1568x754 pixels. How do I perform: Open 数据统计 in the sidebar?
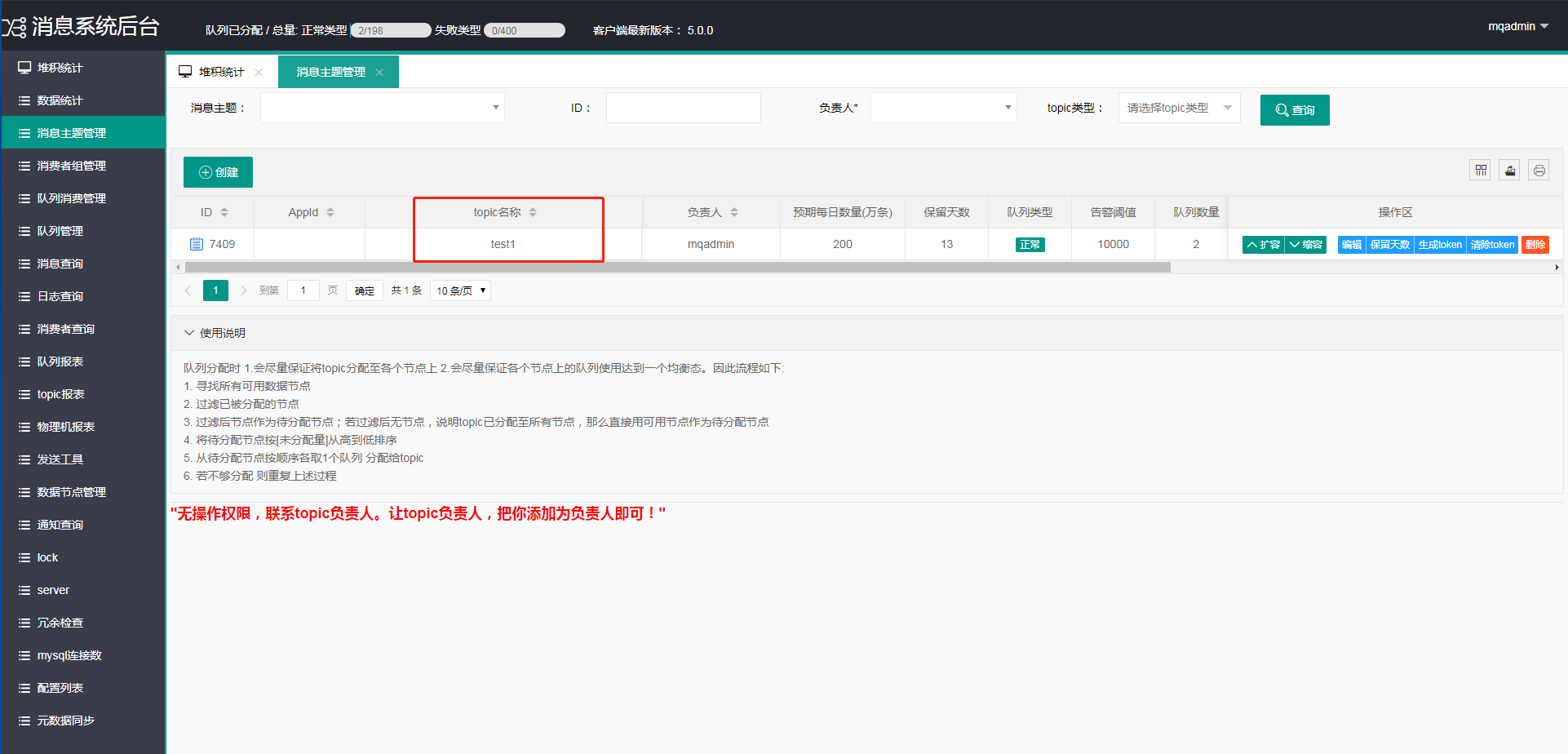pos(82,100)
